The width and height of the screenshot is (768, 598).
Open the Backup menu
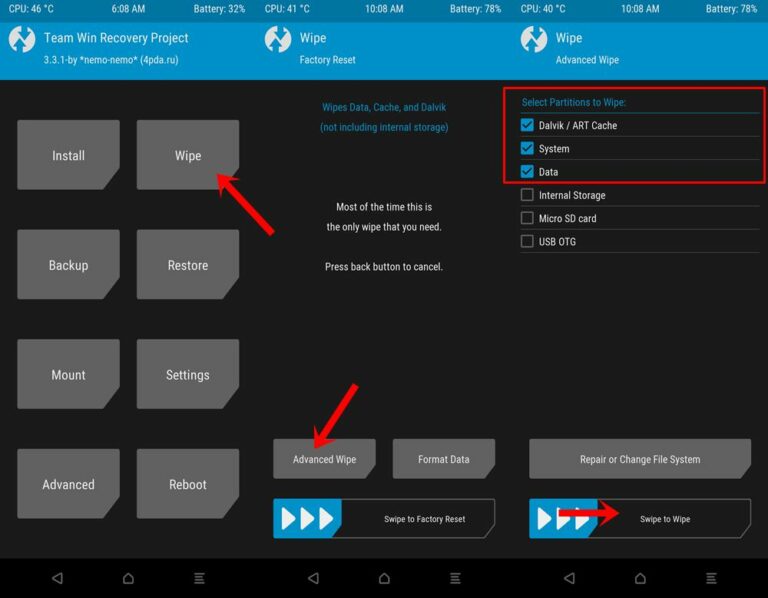[x=69, y=264]
